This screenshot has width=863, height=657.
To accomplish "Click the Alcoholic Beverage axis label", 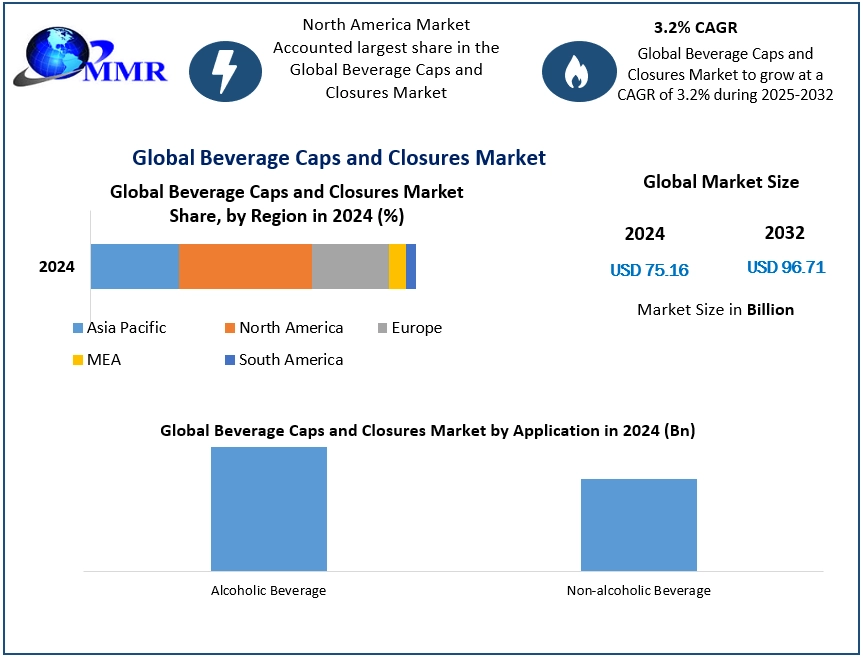I will [x=269, y=590].
